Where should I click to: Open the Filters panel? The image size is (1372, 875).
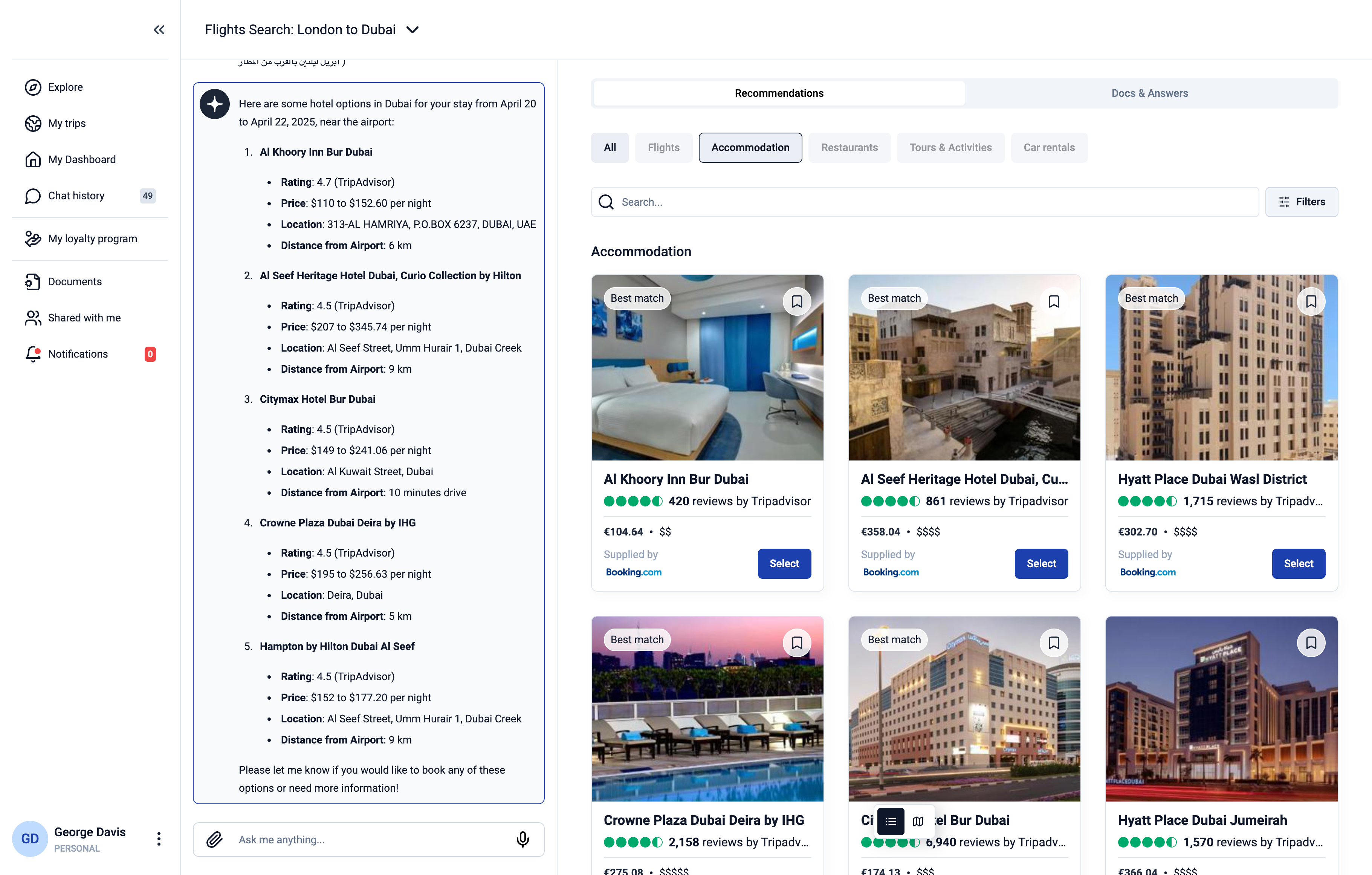click(1301, 202)
